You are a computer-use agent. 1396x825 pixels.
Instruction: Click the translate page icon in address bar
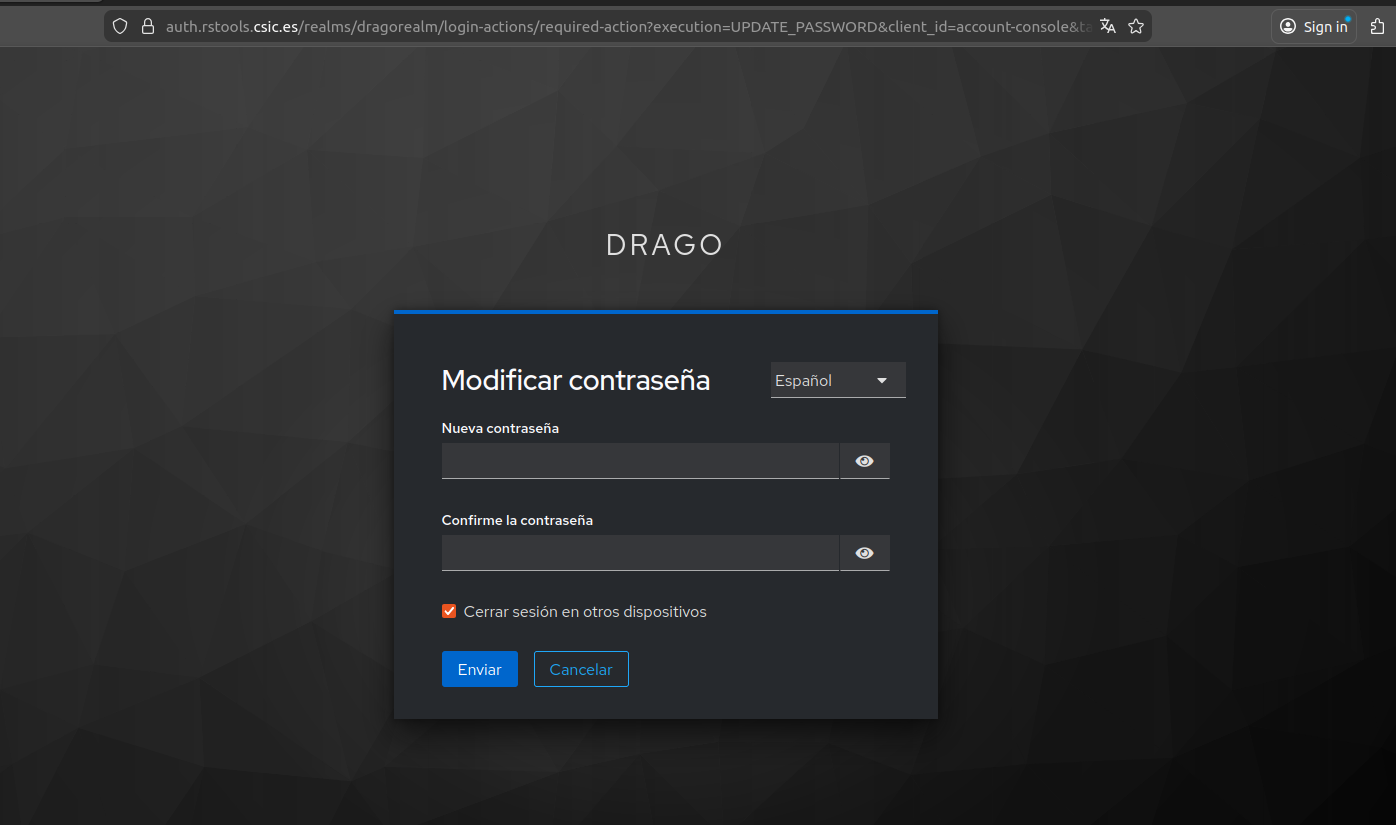tap(1107, 27)
